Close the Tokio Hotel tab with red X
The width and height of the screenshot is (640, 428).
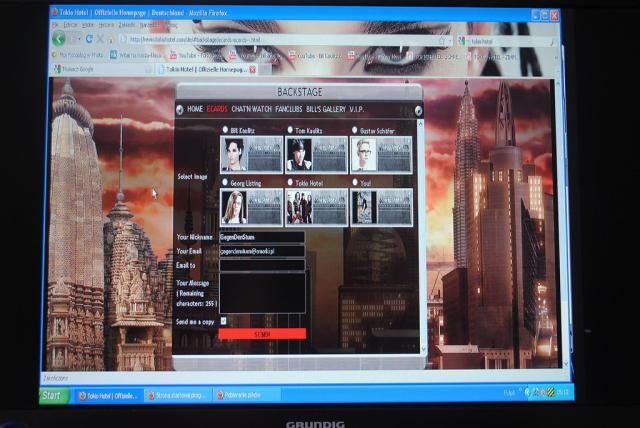(x=253, y=69)
